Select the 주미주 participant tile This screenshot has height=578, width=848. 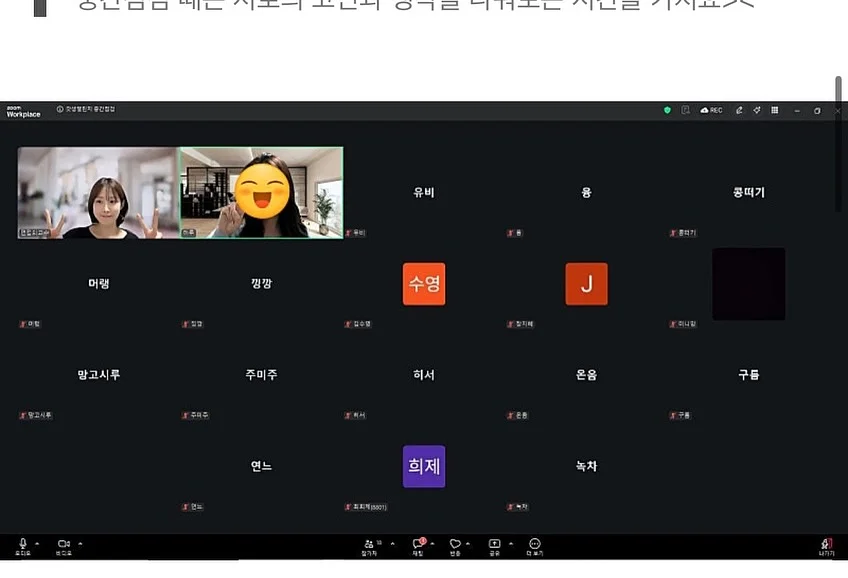[262, 375]
